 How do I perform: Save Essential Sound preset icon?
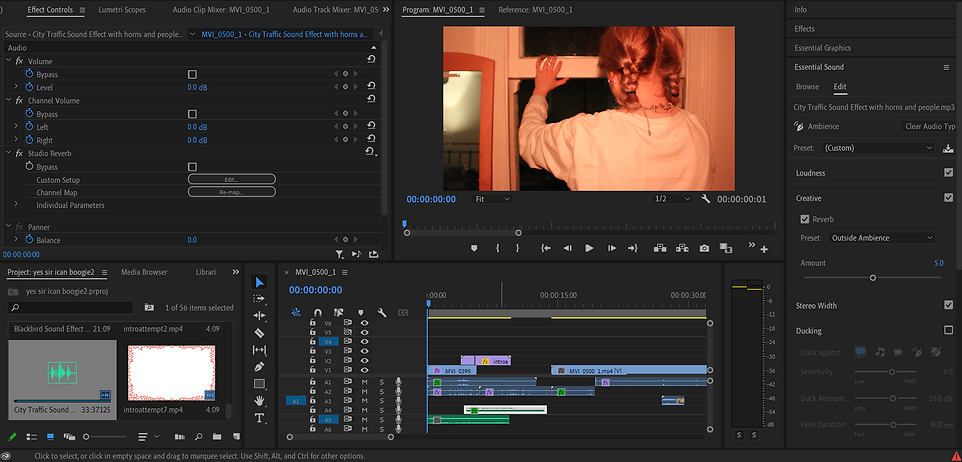(948, 148)
